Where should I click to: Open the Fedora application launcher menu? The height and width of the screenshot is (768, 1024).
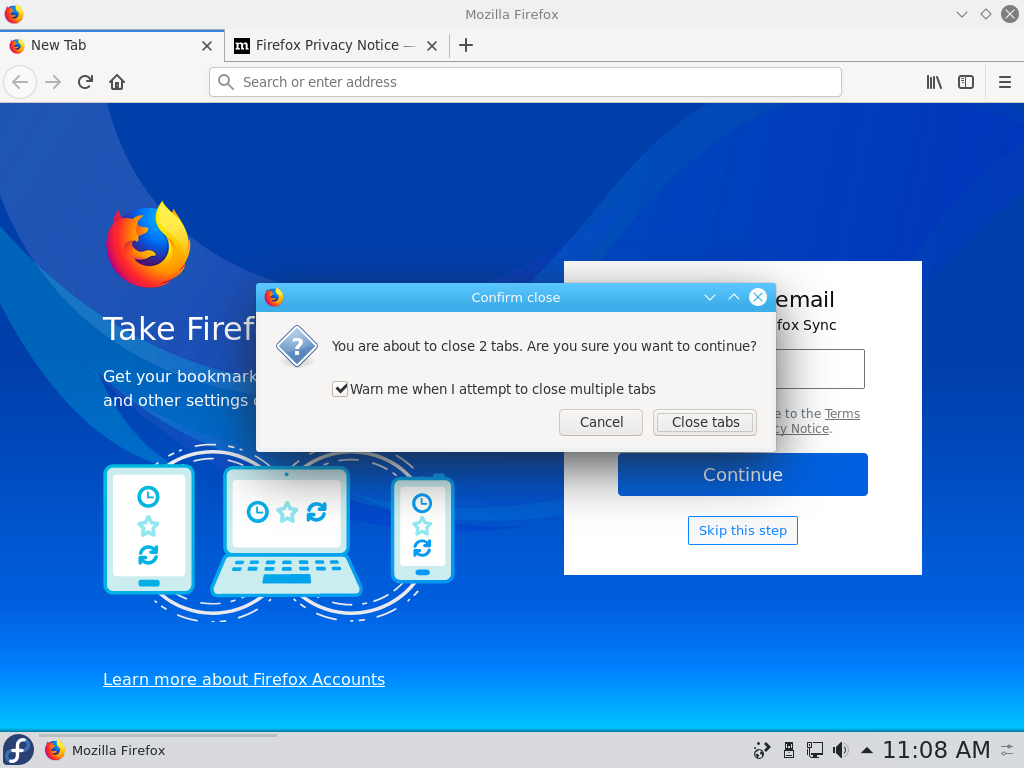coord(18,750)
